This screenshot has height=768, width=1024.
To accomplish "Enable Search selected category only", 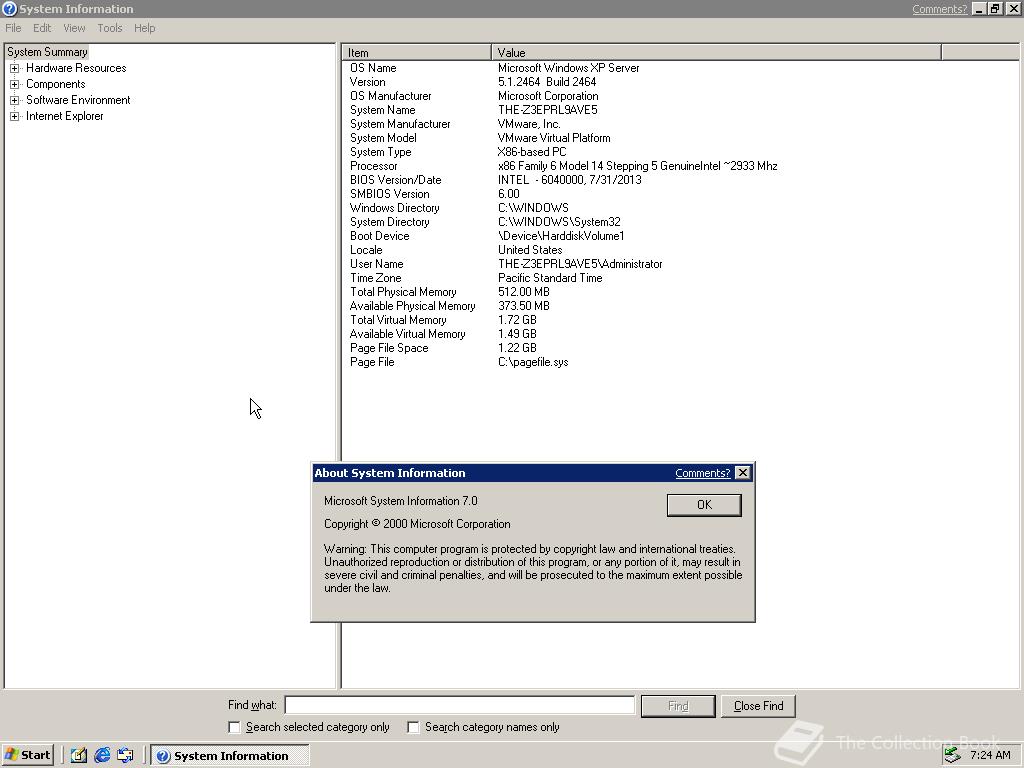I will [234, 727].
